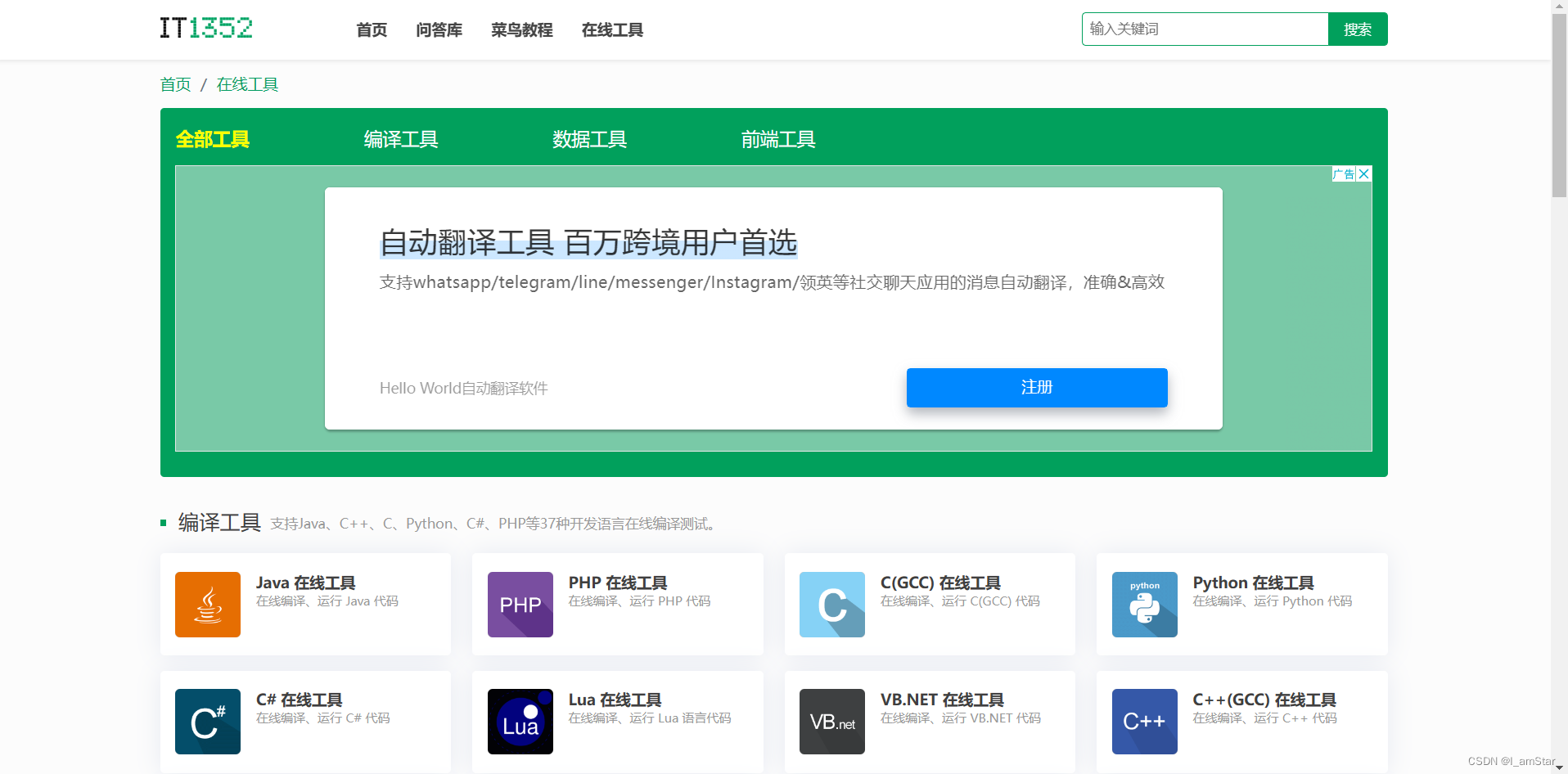Click the scrollbar up arrow
Viewport: 1568px width, 774px height.
click(1559, 7)
